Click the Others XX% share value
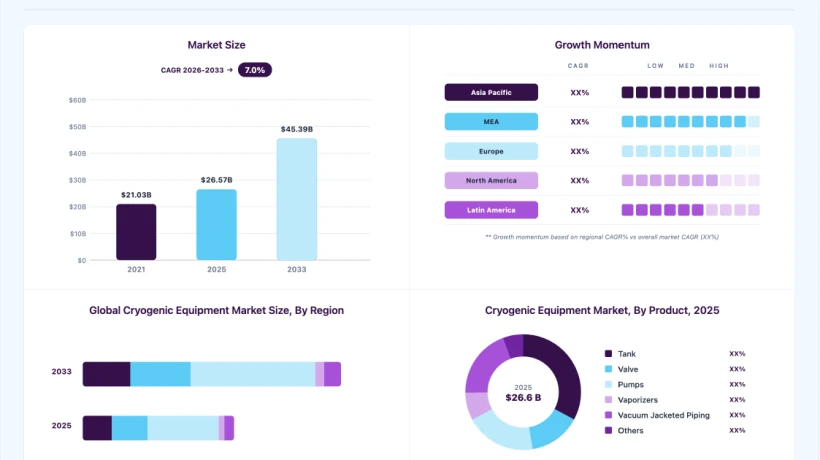The width and height of the screenshot is (820, 460). pos(737,430)
